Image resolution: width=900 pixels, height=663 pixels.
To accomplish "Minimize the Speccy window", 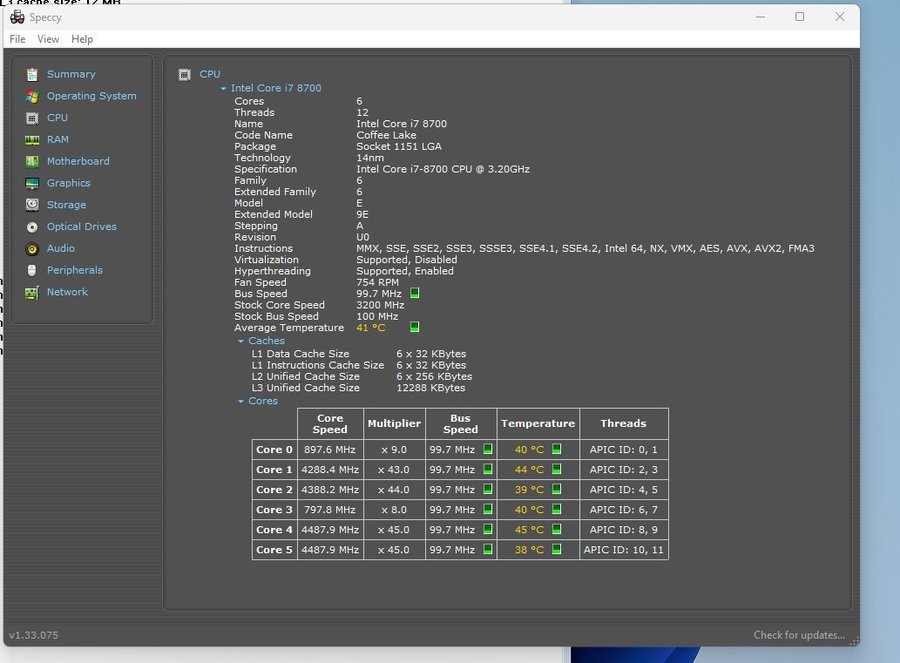I will pos(761,17).
